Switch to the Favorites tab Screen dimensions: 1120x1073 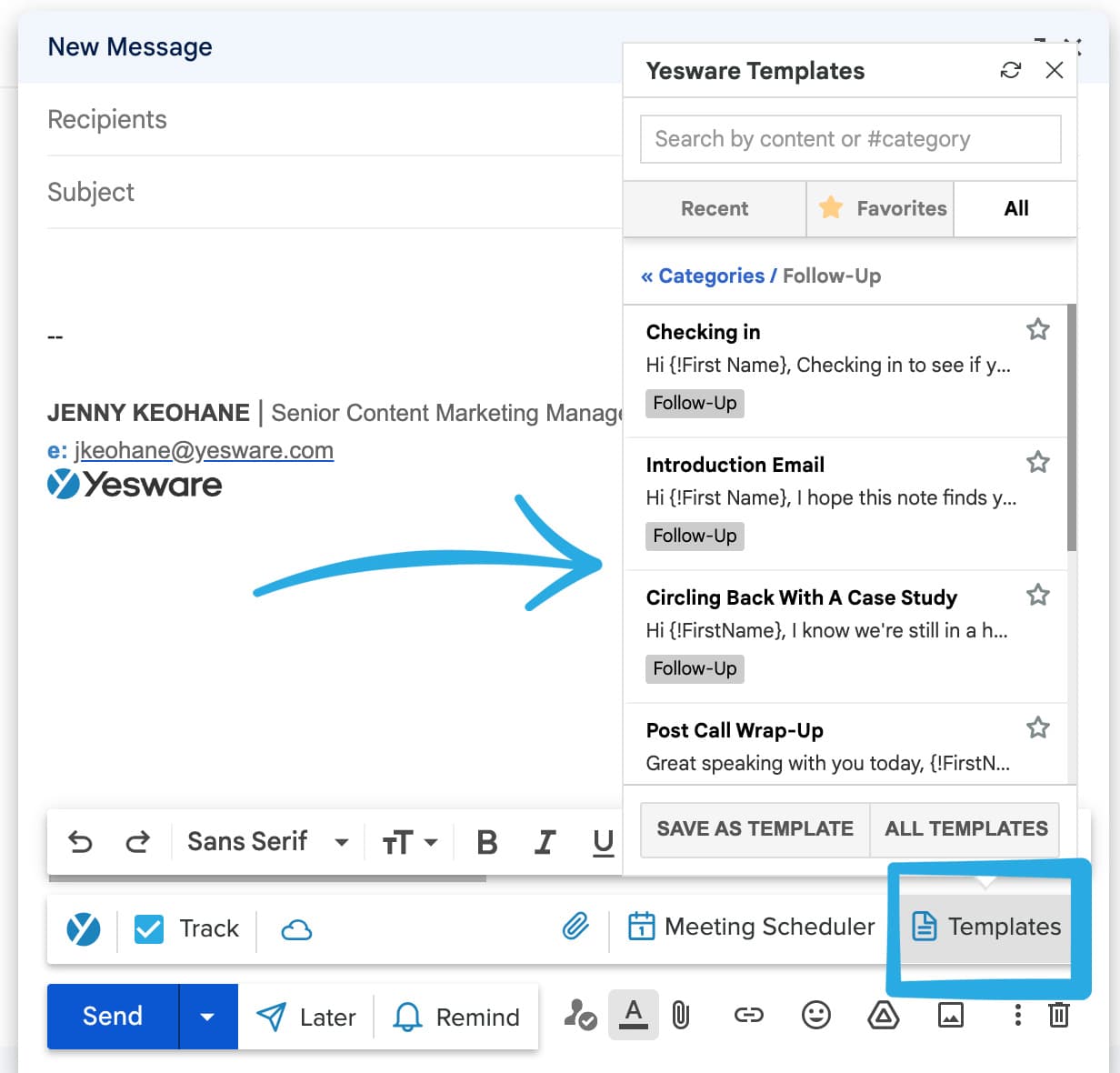tap(879, 208)
